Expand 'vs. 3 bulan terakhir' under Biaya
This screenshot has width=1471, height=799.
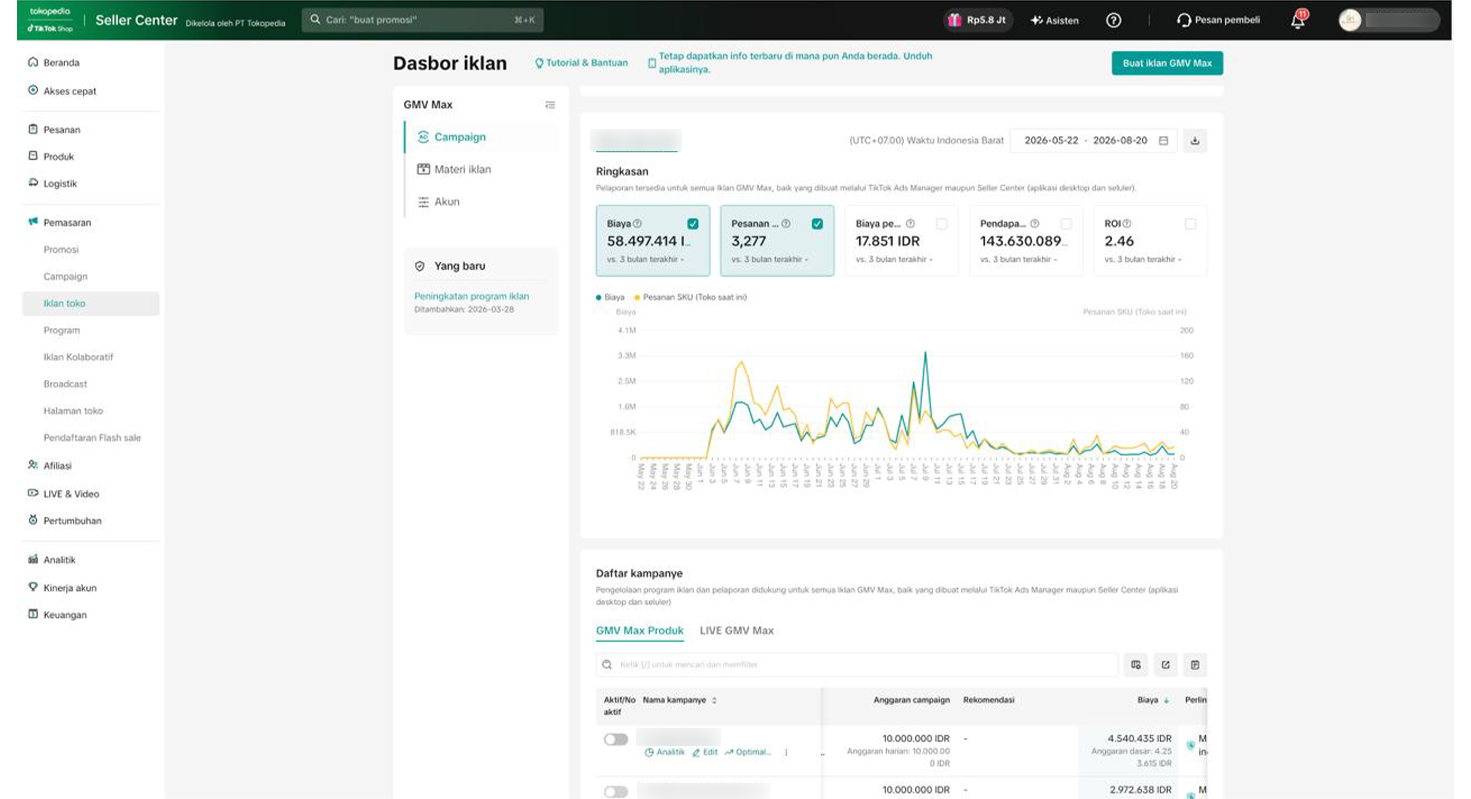pos(647,259)
